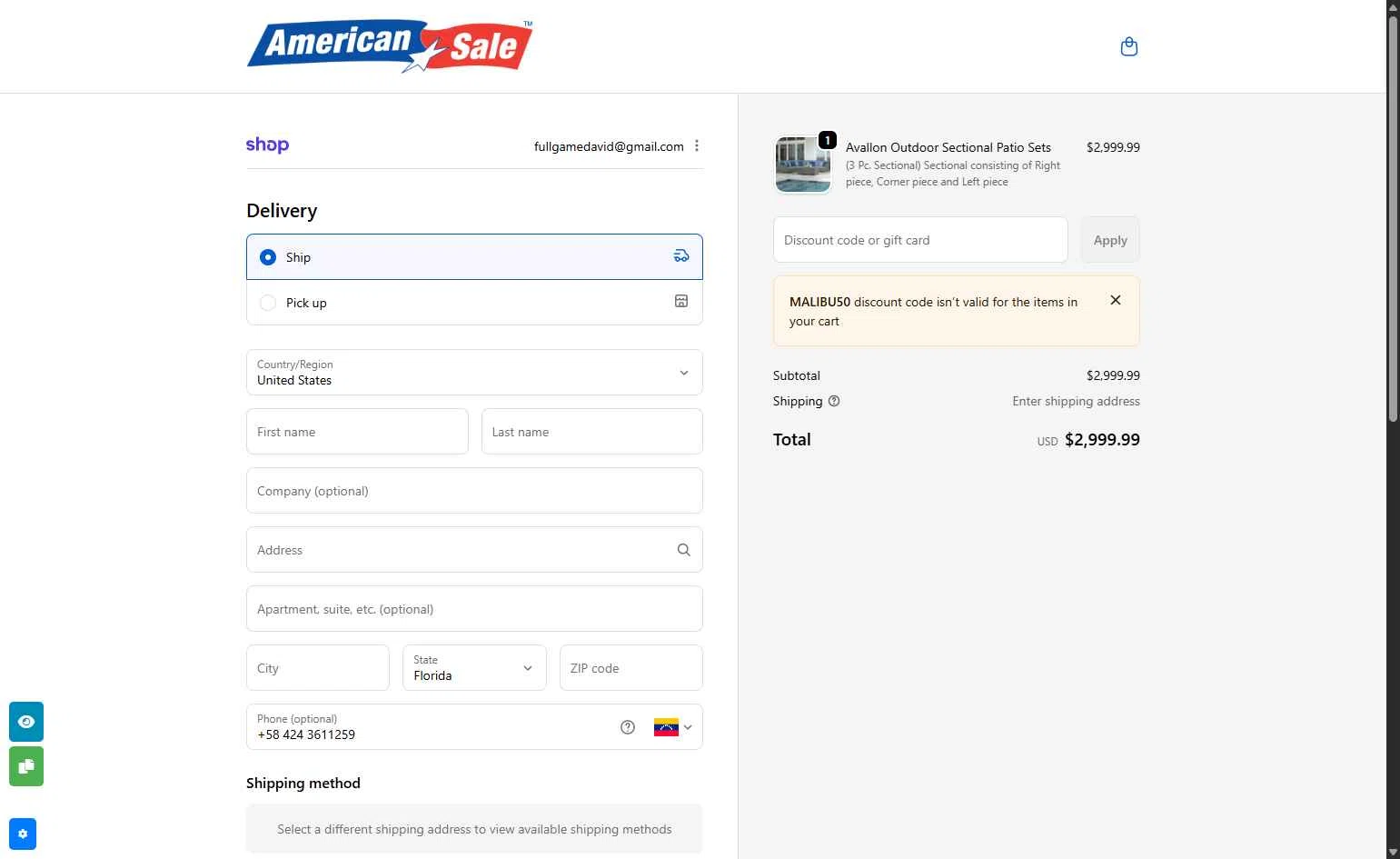
Task: Click the Enter shipping address text
Action: point(1077,401)
